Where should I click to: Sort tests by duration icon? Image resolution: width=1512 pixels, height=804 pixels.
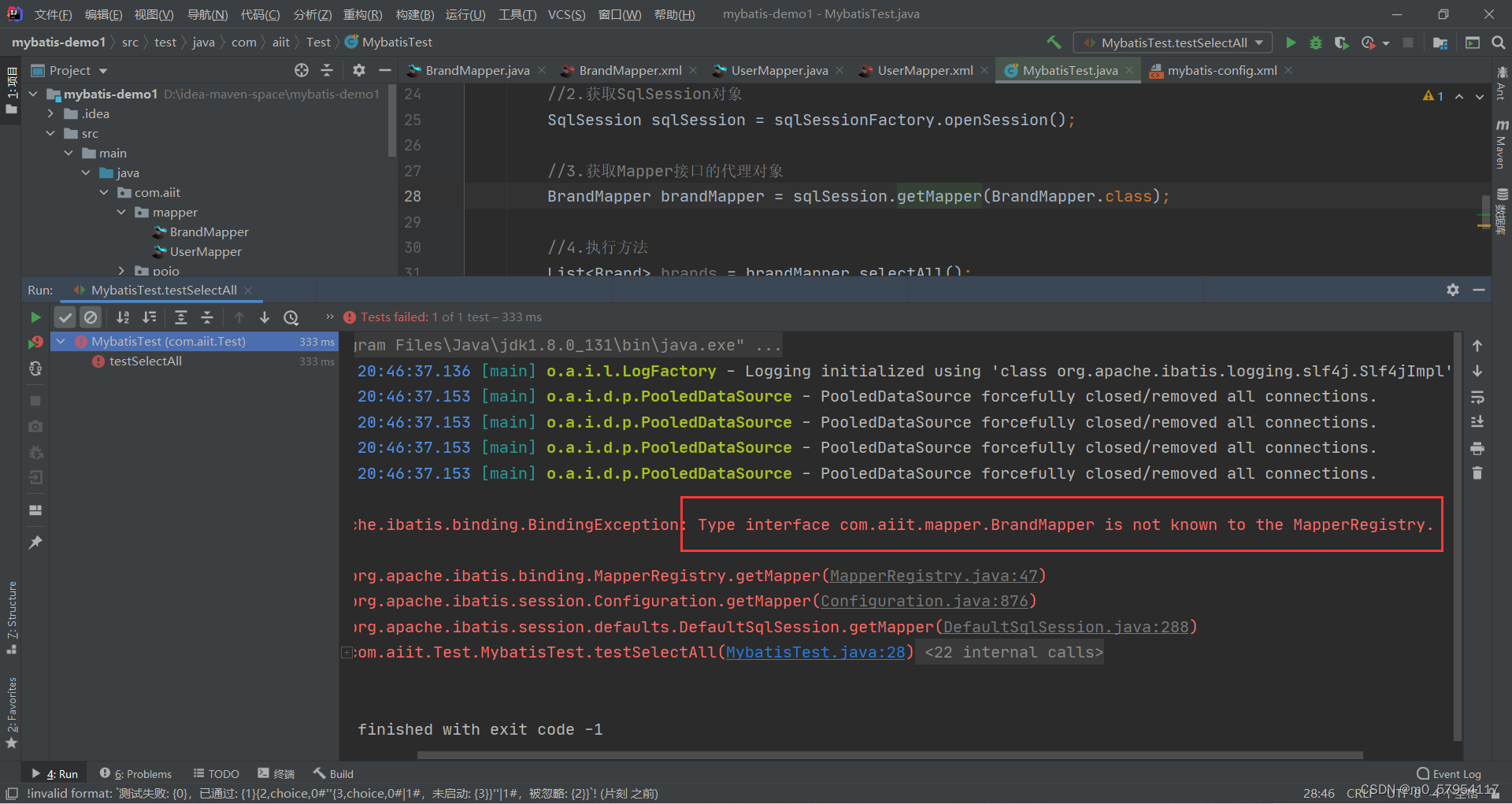pyautogui.click(x=149, y=317)
